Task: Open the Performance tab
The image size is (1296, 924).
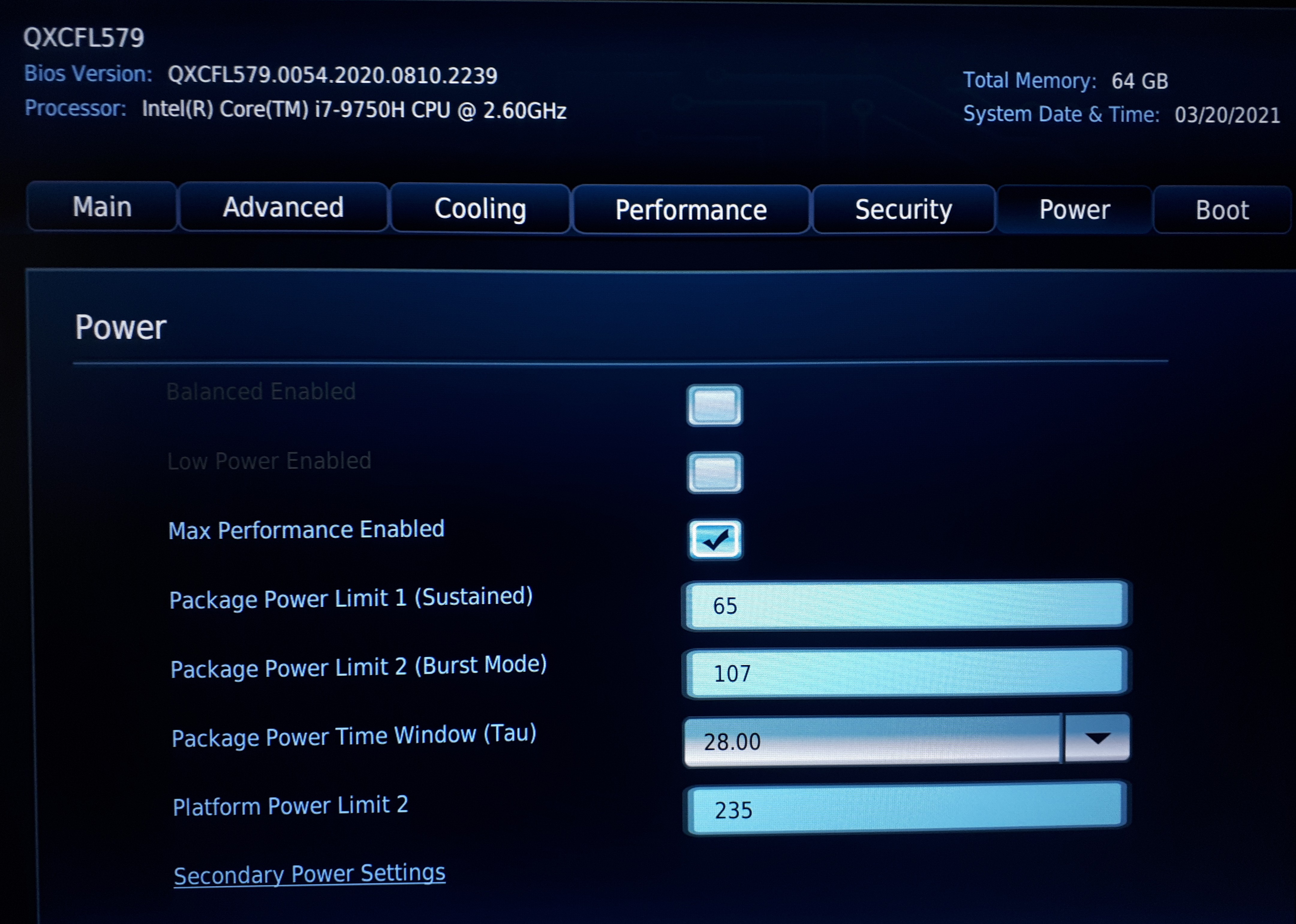Action: point(691,210)
